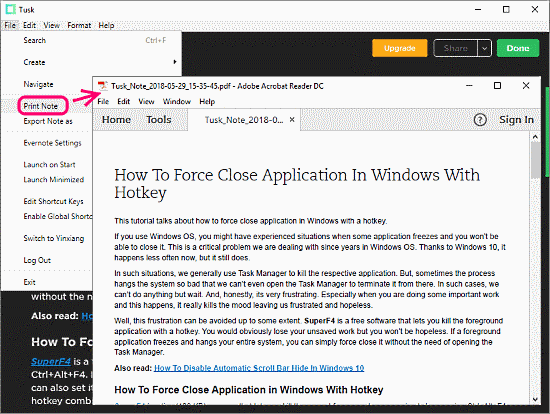
Task: Click the green Done button
Action: coord(518,48)
